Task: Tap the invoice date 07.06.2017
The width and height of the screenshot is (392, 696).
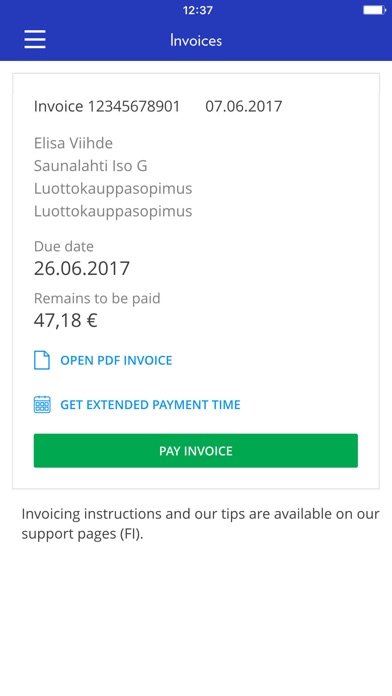Action: pyautogui.click(x=244, y=107)
